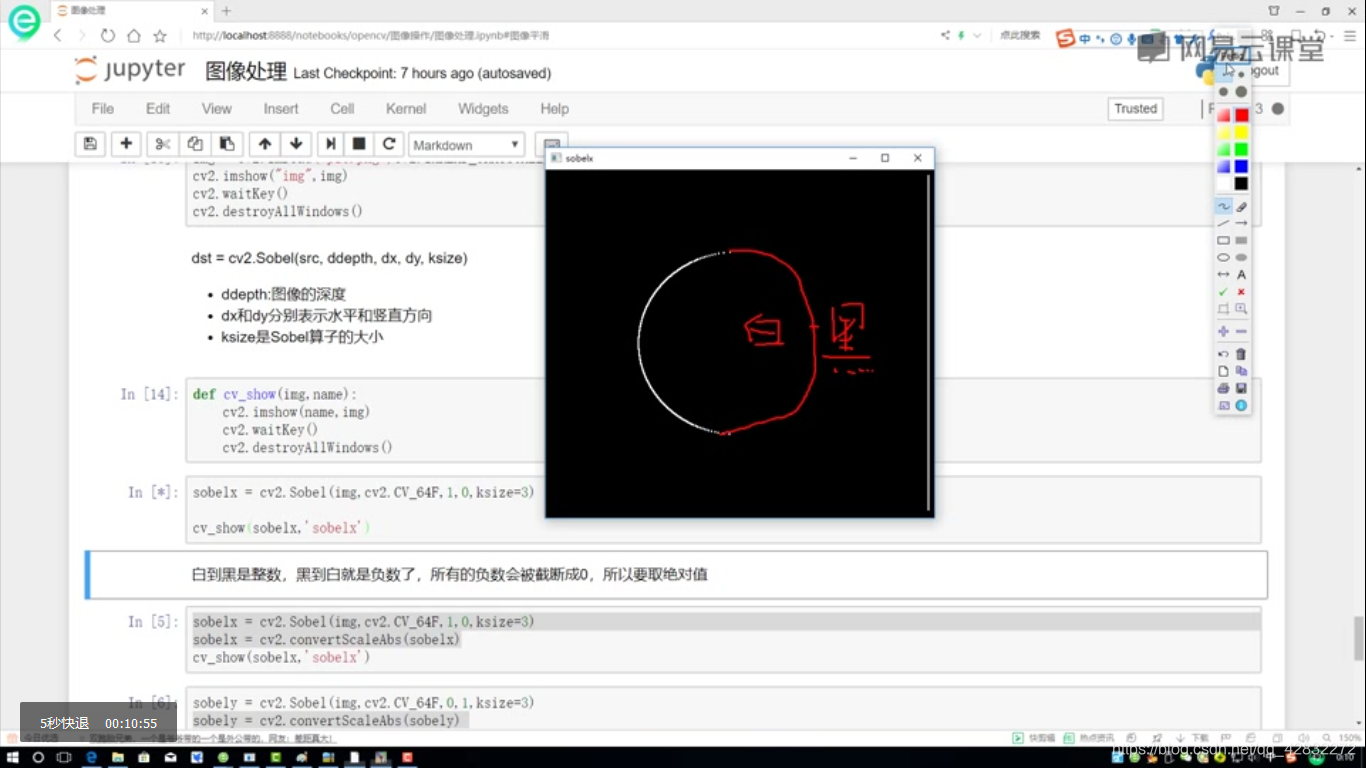Choose the large pen dot size
Screen dimensions: 1366x768
(x=1241, y=92)
